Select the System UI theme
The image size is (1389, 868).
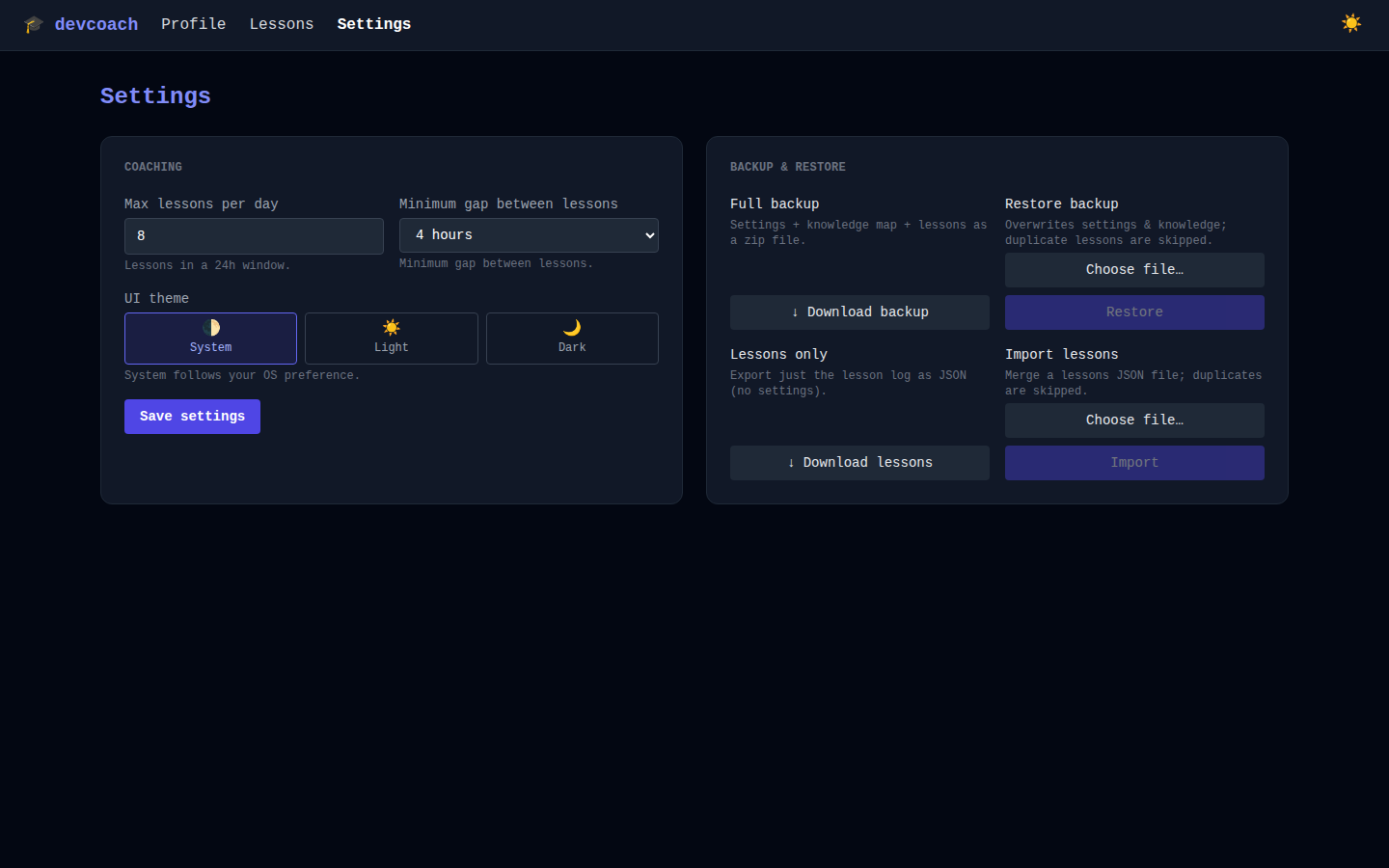(x=210, y=339)
